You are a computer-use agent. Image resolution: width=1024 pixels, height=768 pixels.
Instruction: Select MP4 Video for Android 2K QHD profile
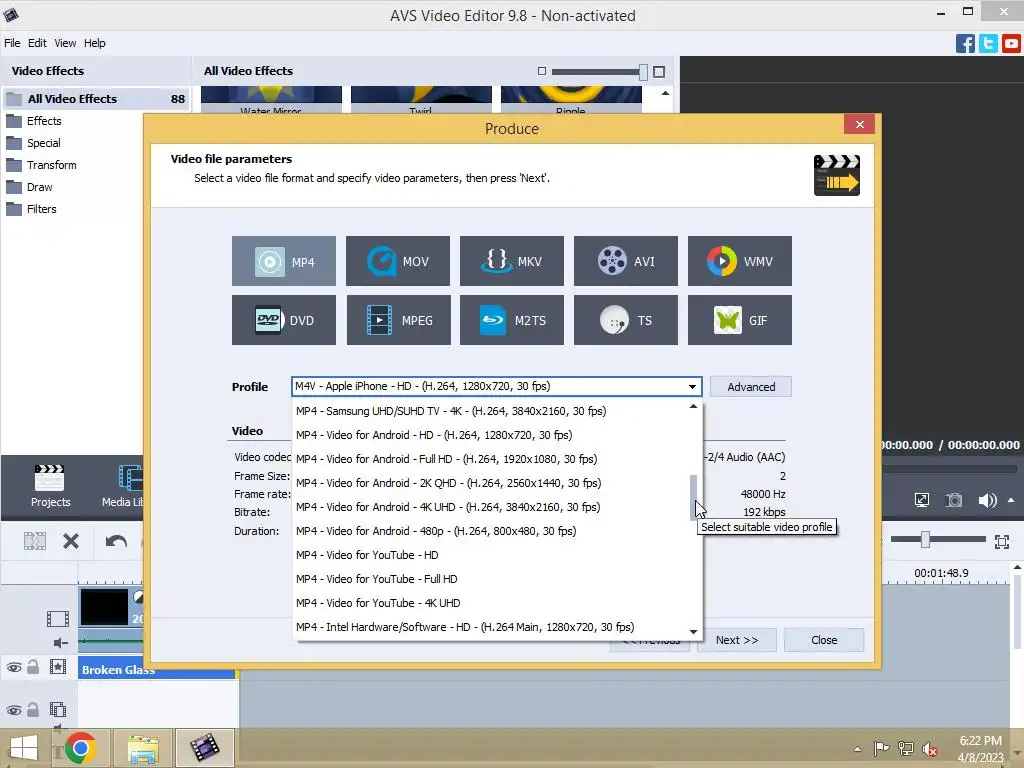pyautogui.click(x=492, y=483)
